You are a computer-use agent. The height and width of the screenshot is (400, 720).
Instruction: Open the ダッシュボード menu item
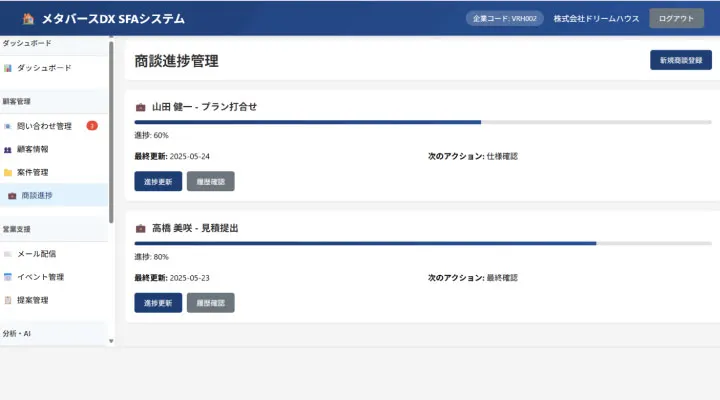click(54, 68)
